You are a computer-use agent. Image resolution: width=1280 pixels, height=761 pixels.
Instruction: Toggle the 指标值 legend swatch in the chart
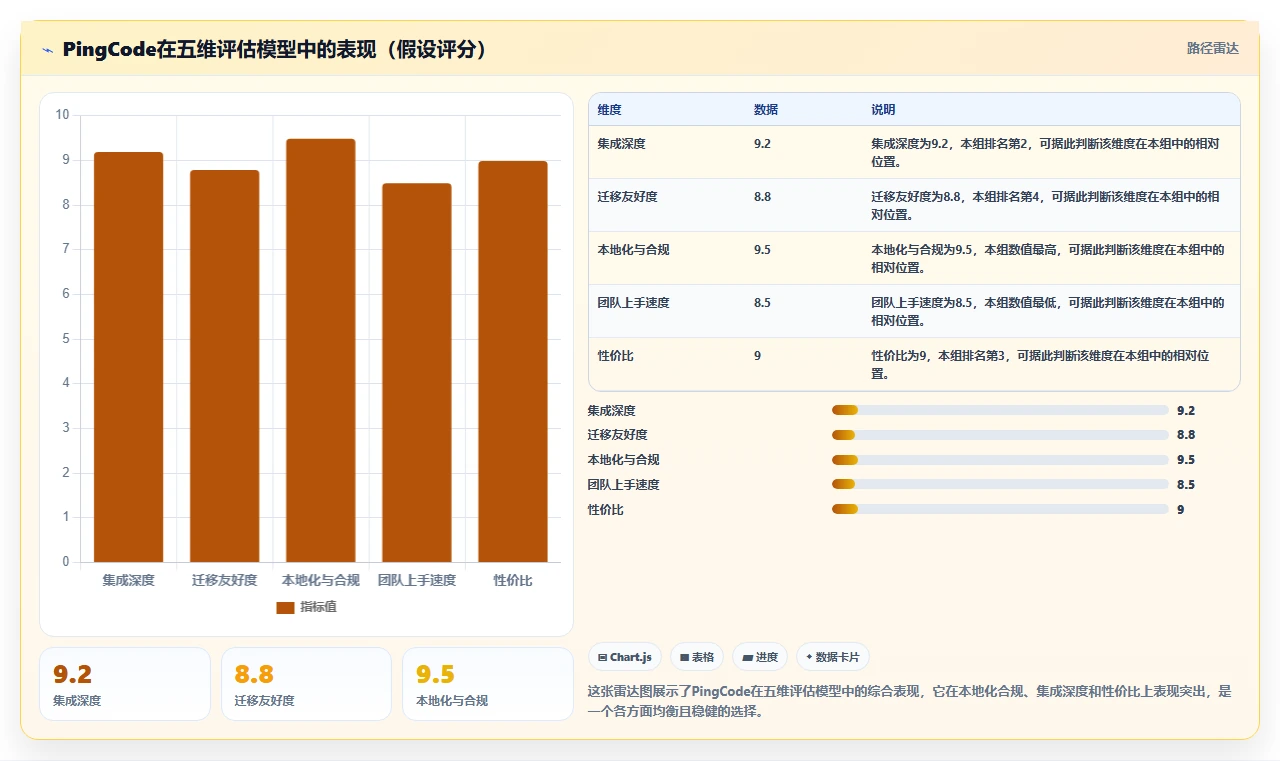click(x=285, y=607)
